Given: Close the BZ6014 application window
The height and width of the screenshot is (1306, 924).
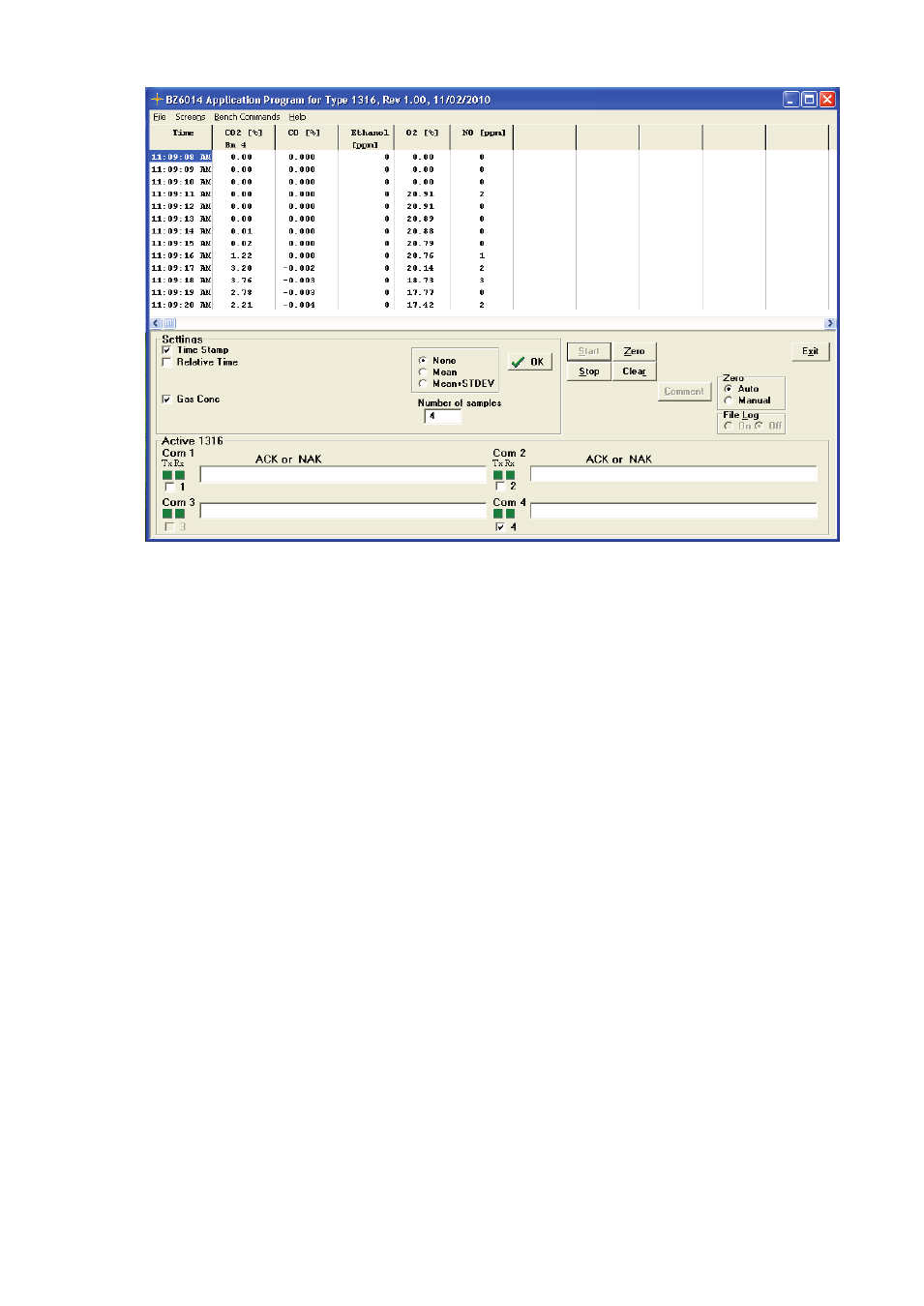Looking at the screenshot, I should 827,100.
